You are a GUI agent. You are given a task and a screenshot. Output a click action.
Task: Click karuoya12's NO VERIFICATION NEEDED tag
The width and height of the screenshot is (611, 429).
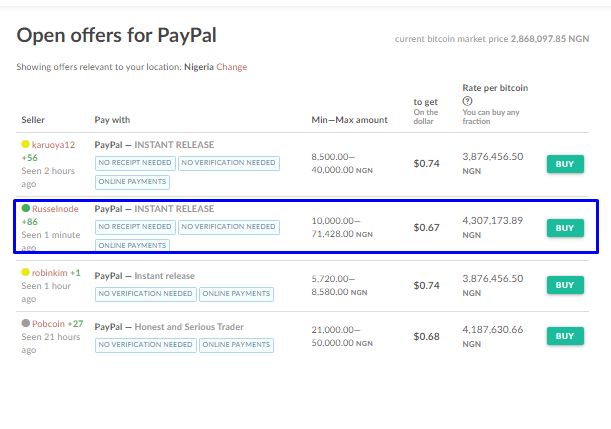(x=228, y=163)
